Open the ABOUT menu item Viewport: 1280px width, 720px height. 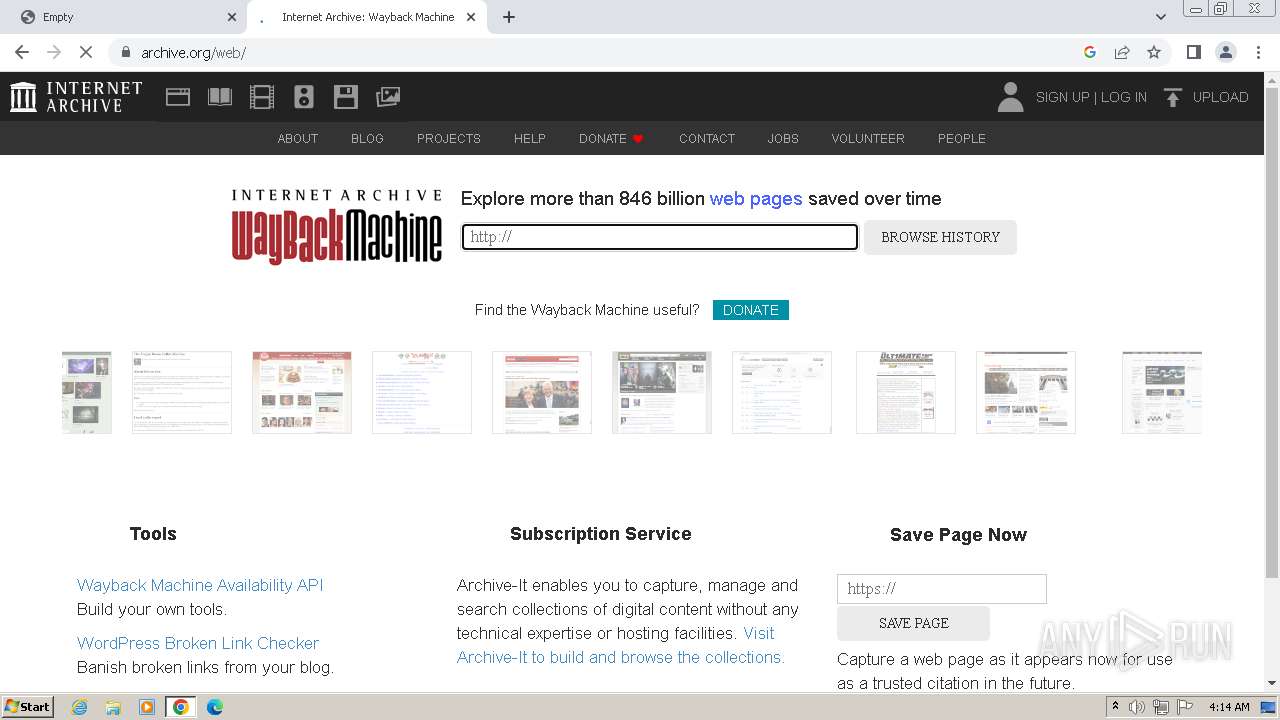click(298, 138)
